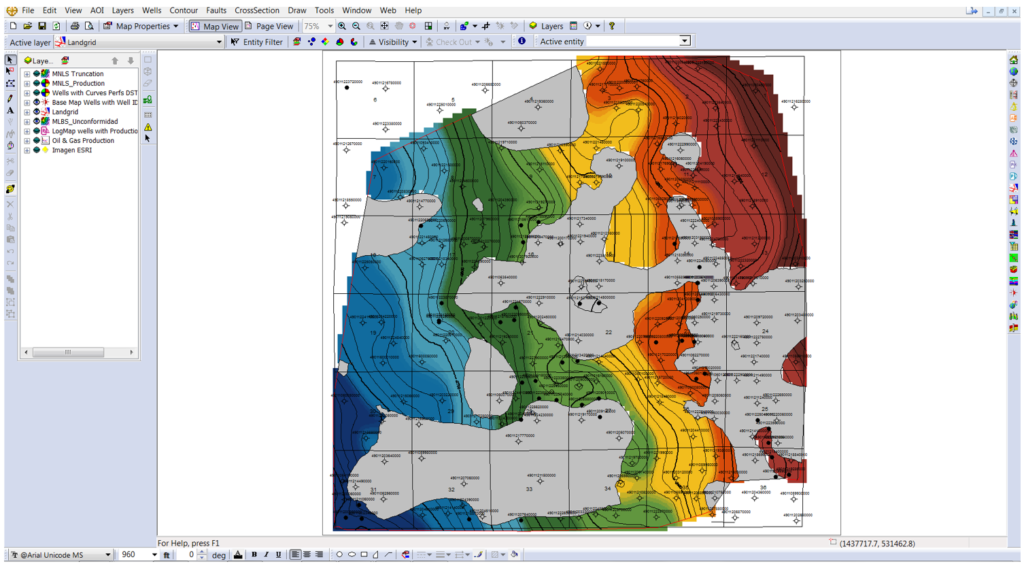The height and width of the screenshot is (566, 1024).
Task: Toggle visibility of MNLS Truncation layer
Action: [x=37, y=74]
